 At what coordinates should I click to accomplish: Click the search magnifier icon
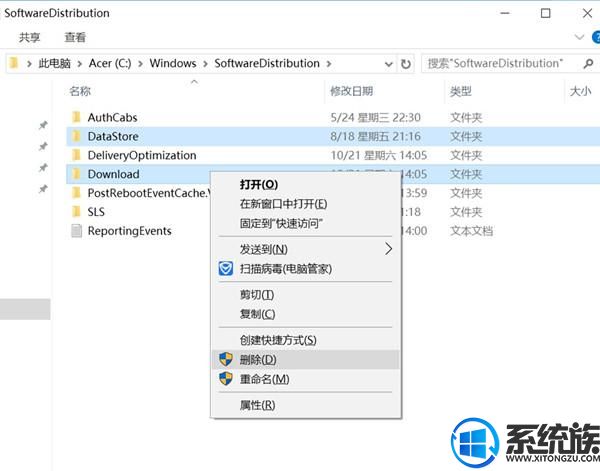tap(588, 64)
